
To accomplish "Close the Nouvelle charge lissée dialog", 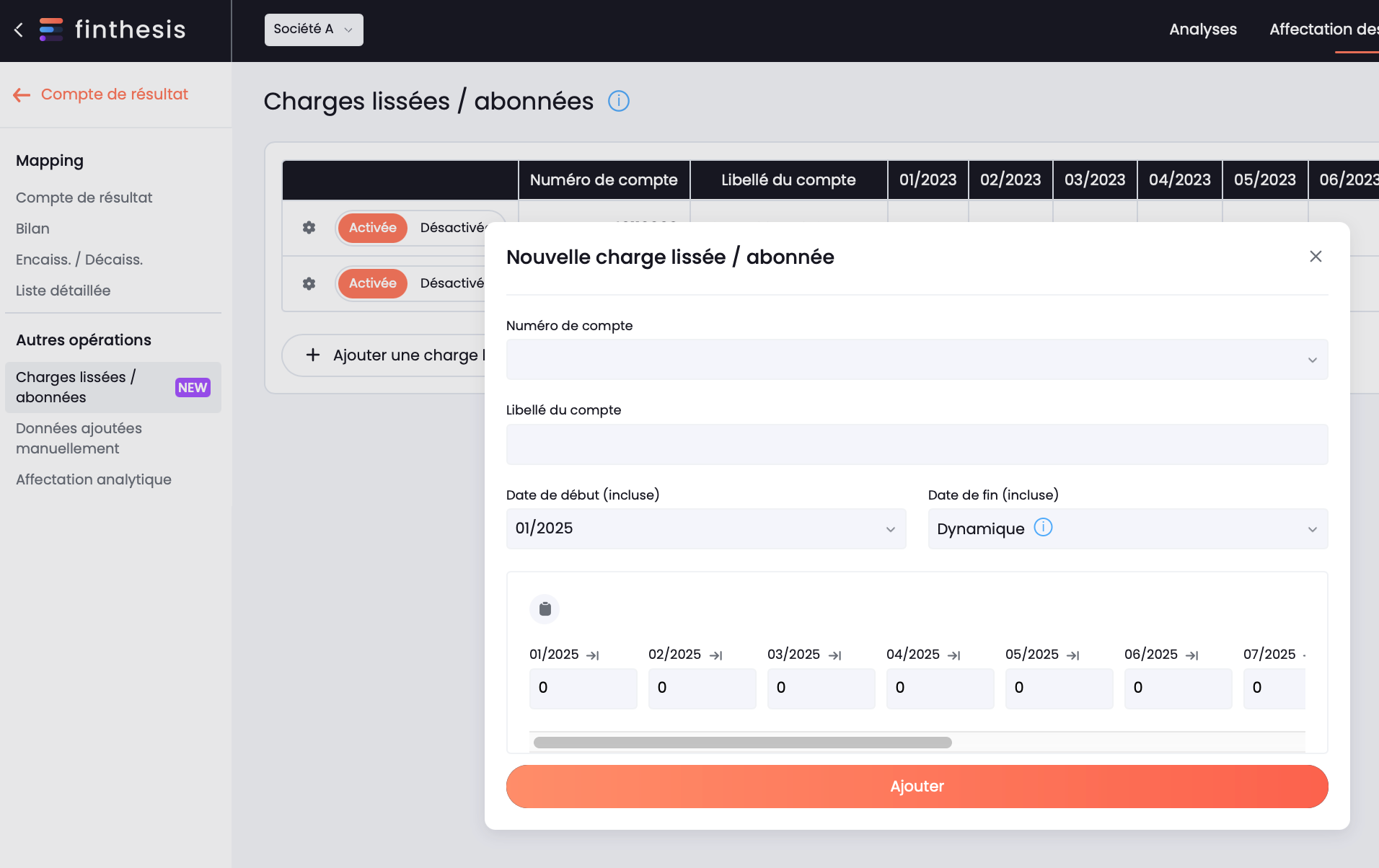I will tap(1316, 257).
